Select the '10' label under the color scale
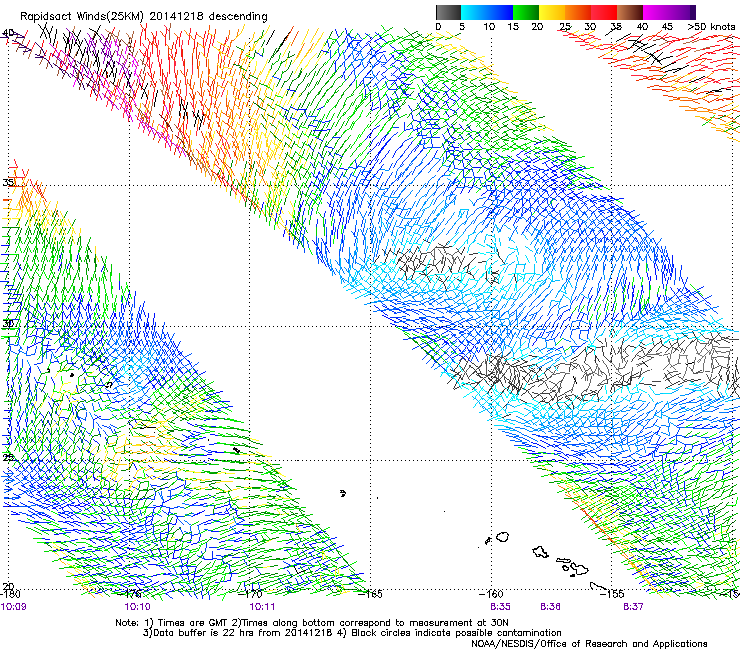The width and height of the screenshot is (740, 650). pyautogui.click(x=489, y=27)
